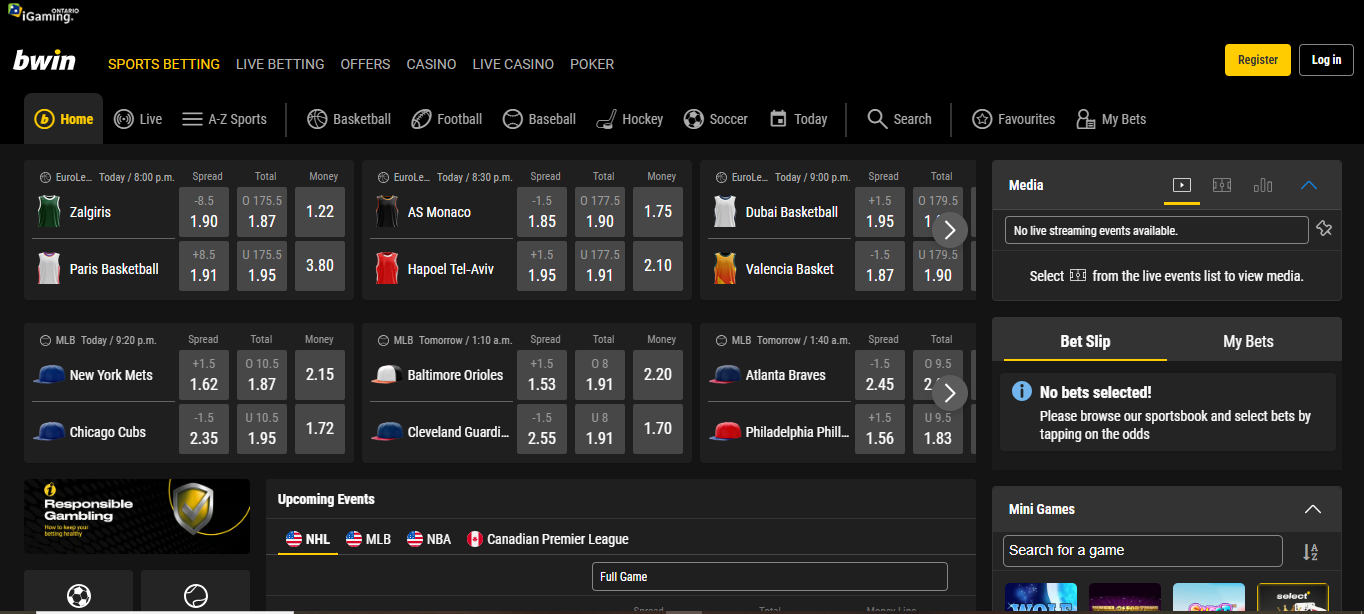Pick Valencia Basket spread -1.5
The height and width of the screenshot is (614, 1364).
point(880,266)
